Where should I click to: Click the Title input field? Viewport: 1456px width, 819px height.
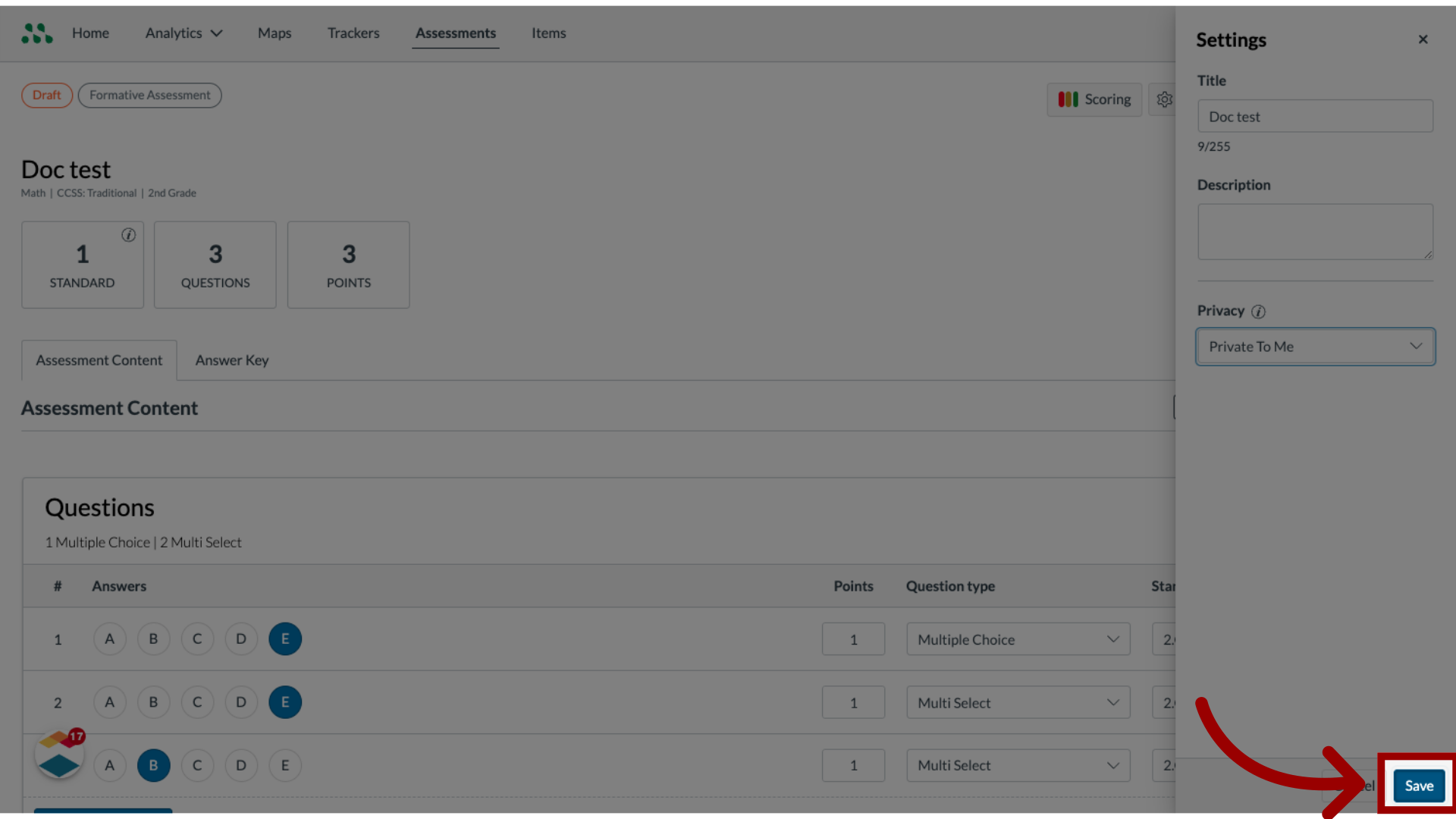point(1315,116)
